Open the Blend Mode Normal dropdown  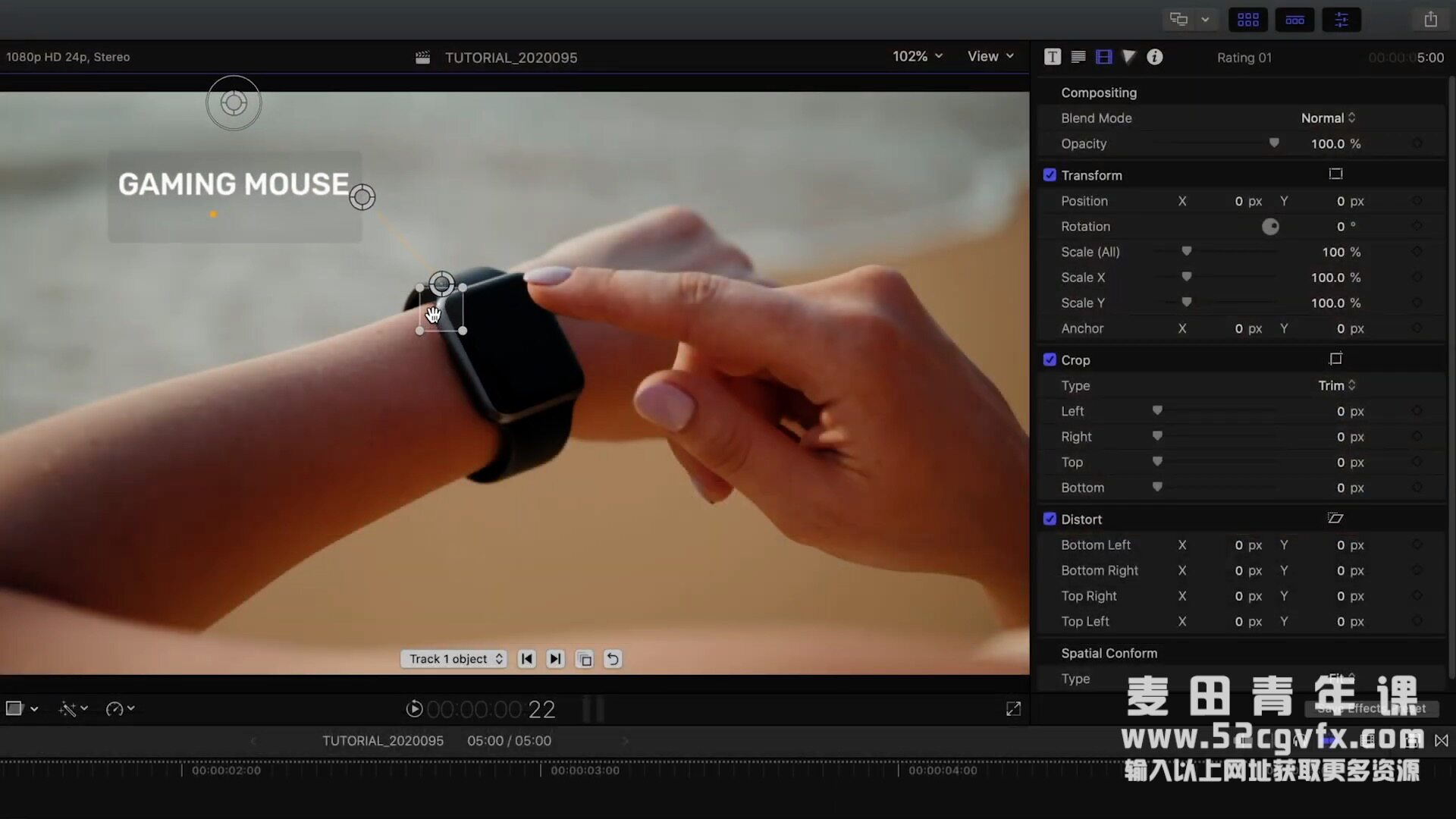[x=1328, y=118]
